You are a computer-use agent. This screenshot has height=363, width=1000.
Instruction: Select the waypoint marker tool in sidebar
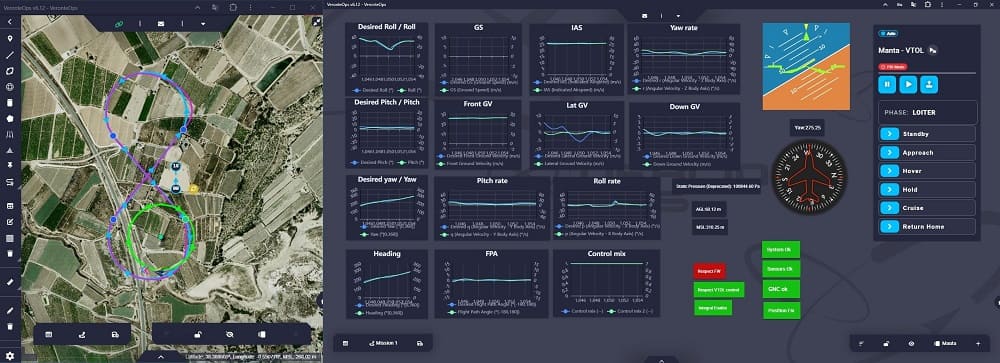coord(10,38)
